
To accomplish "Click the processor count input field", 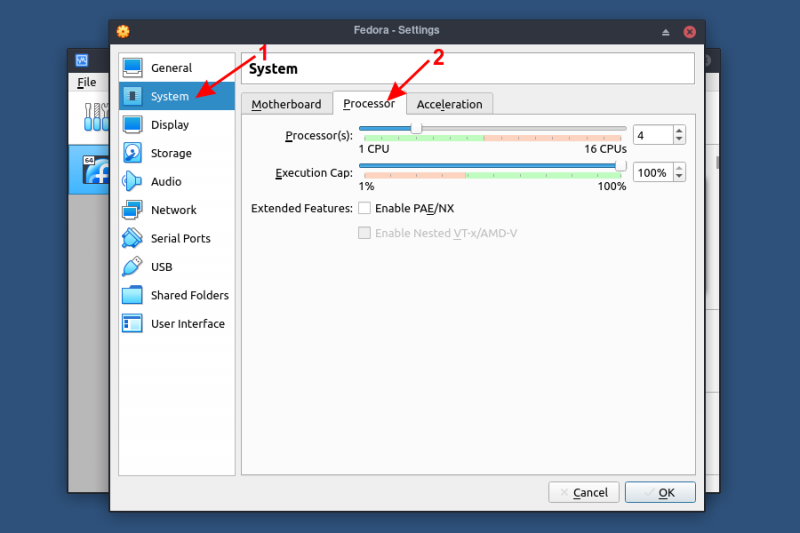I will (x=654, y=135).
